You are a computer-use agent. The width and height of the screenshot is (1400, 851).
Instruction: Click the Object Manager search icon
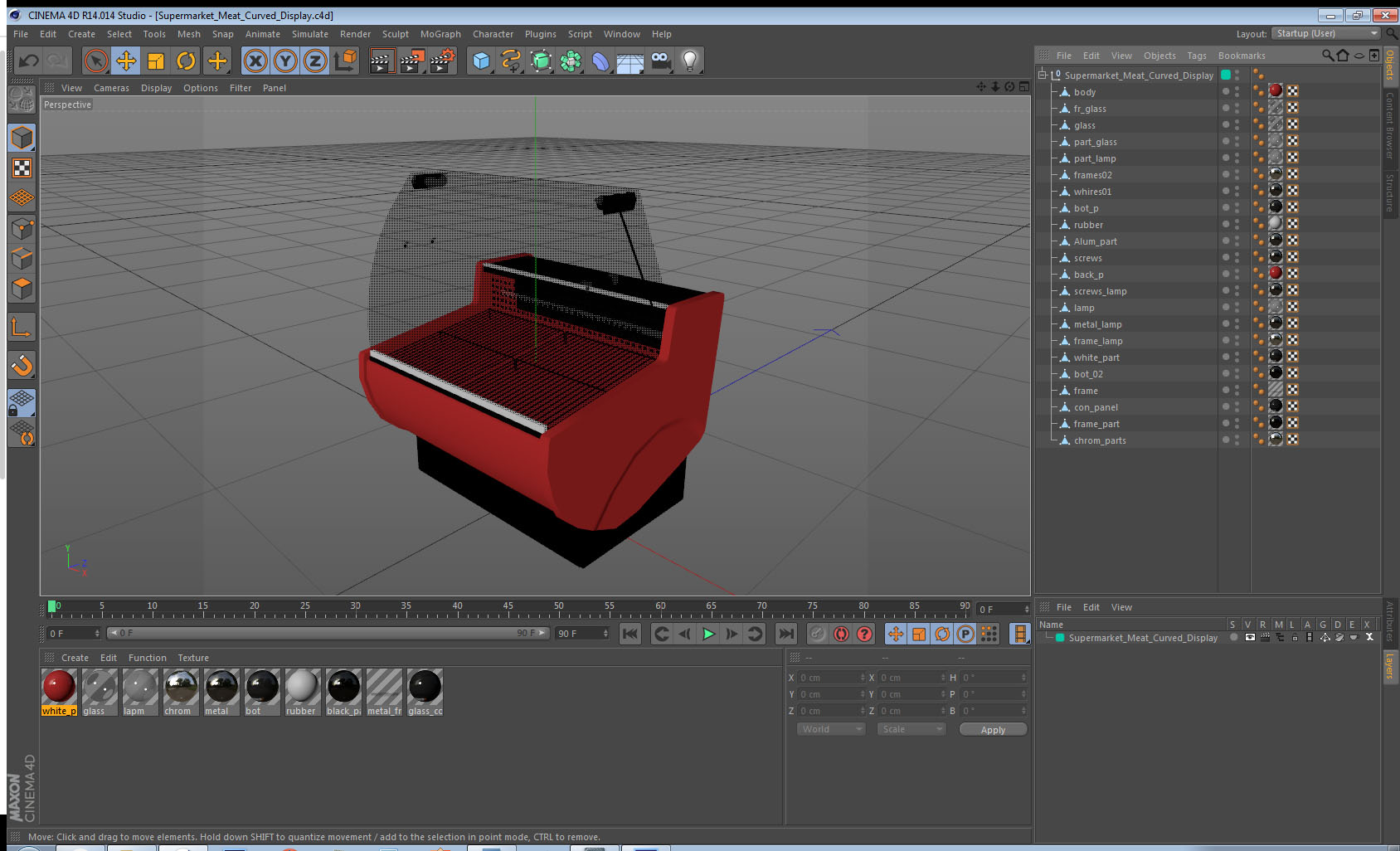tap(1328, 56)
